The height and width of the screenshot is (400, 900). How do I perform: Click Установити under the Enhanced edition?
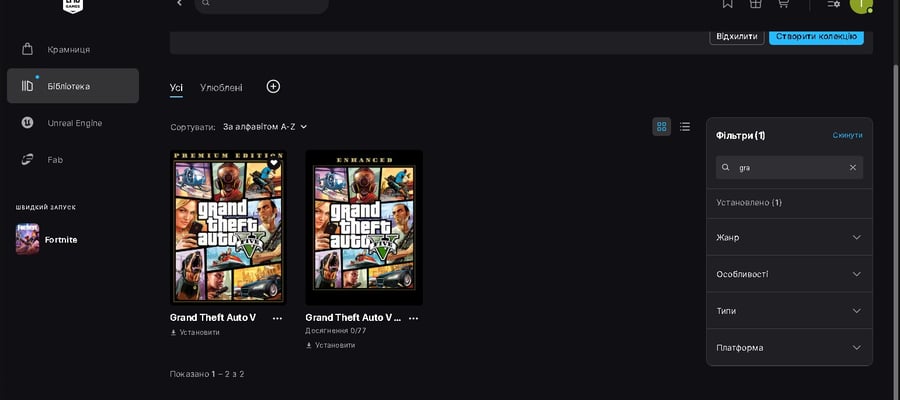click(x=331, y=345)
